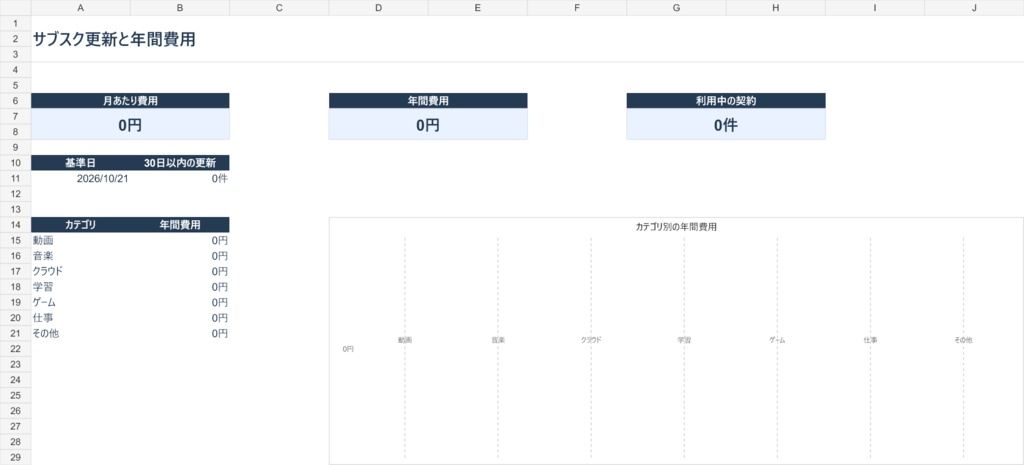
Task: Select row 15 header
Action: (x=16, y=240)
